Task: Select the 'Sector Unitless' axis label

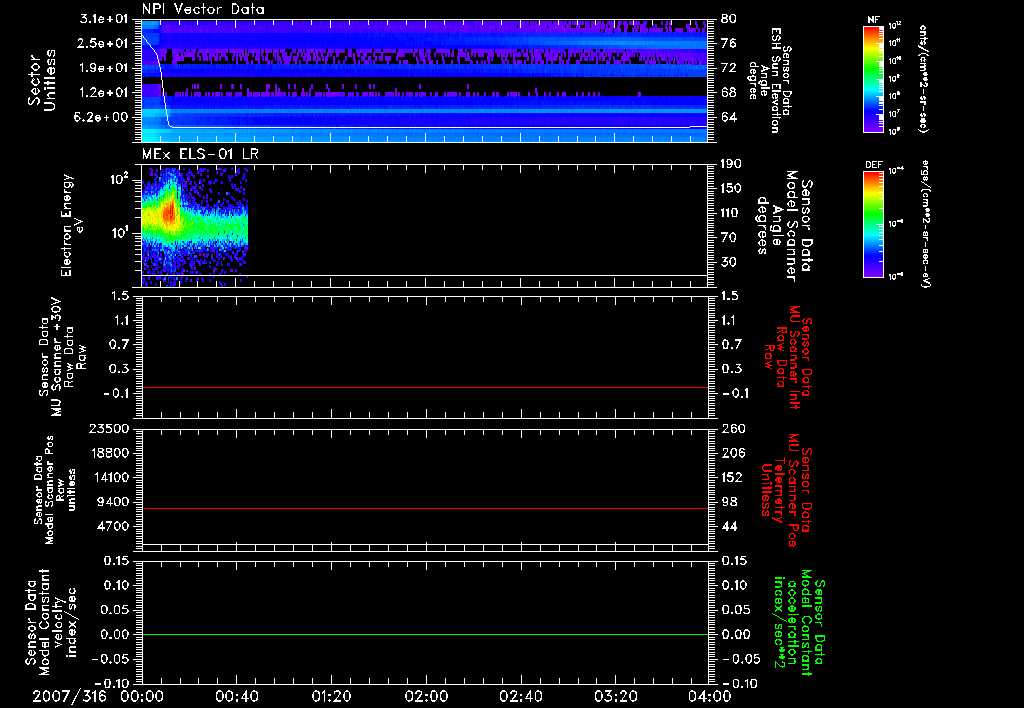Action: pyautogui.click(x=42, y=80)
